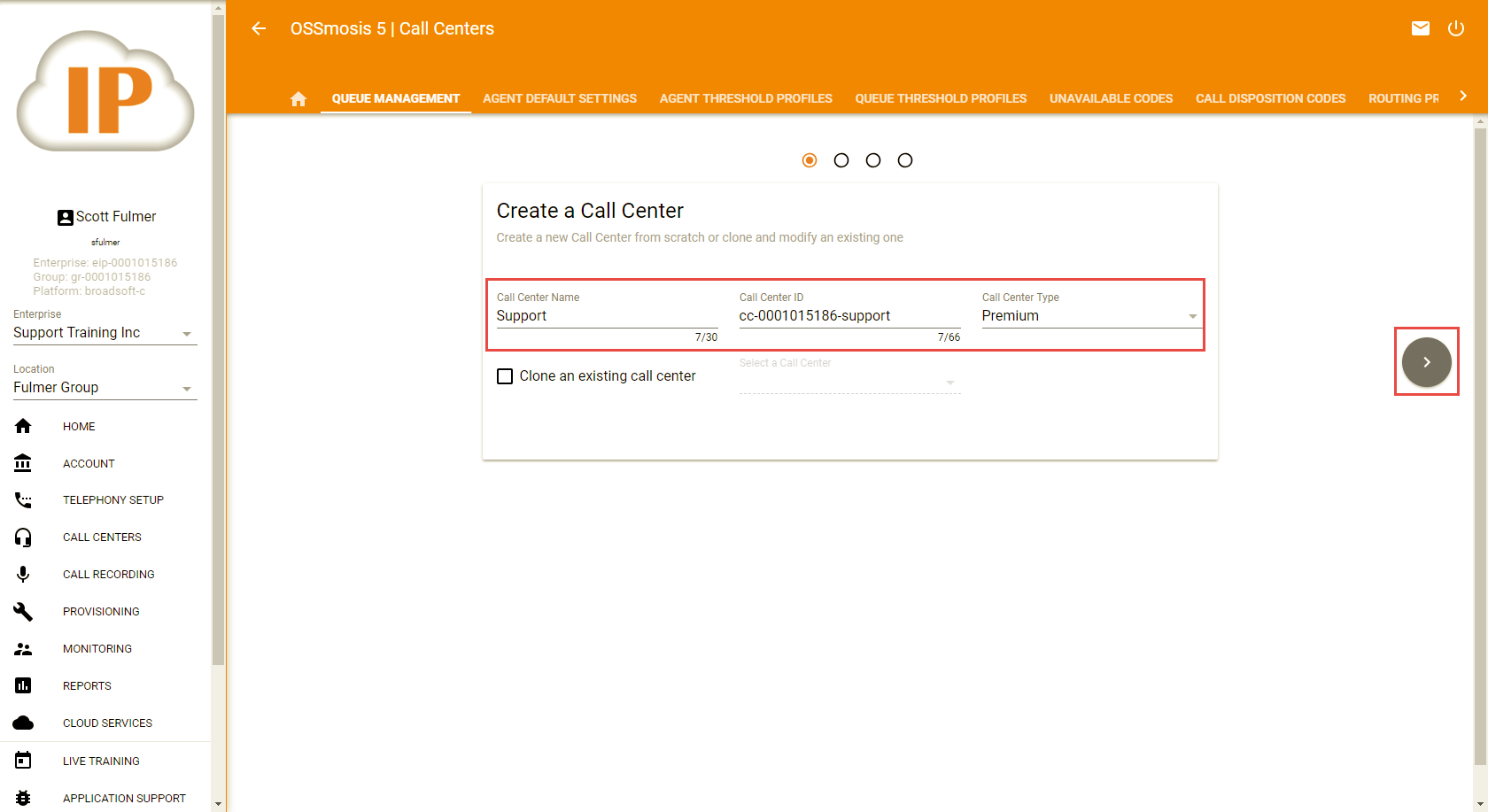The image size is (1488, 812).
Task: Click the back arrow in header
Action: [x=259, y=28]
